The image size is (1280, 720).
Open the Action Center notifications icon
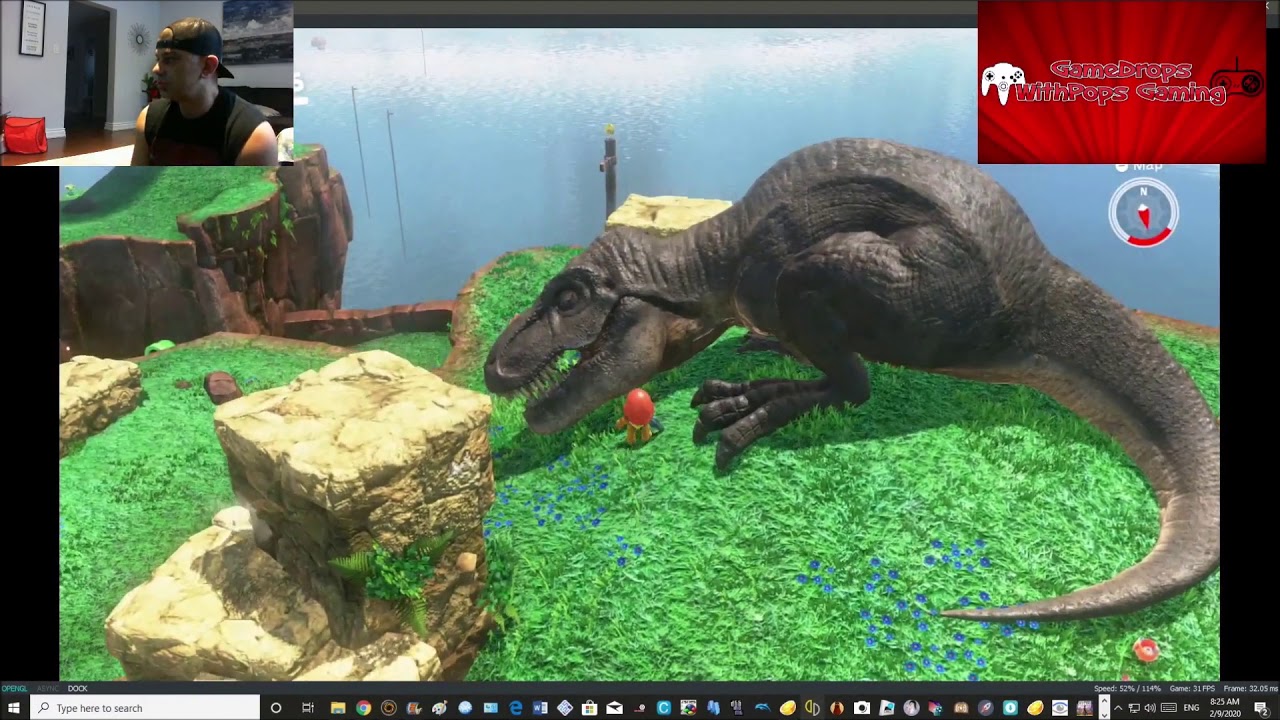click(x=1261, y=708)
